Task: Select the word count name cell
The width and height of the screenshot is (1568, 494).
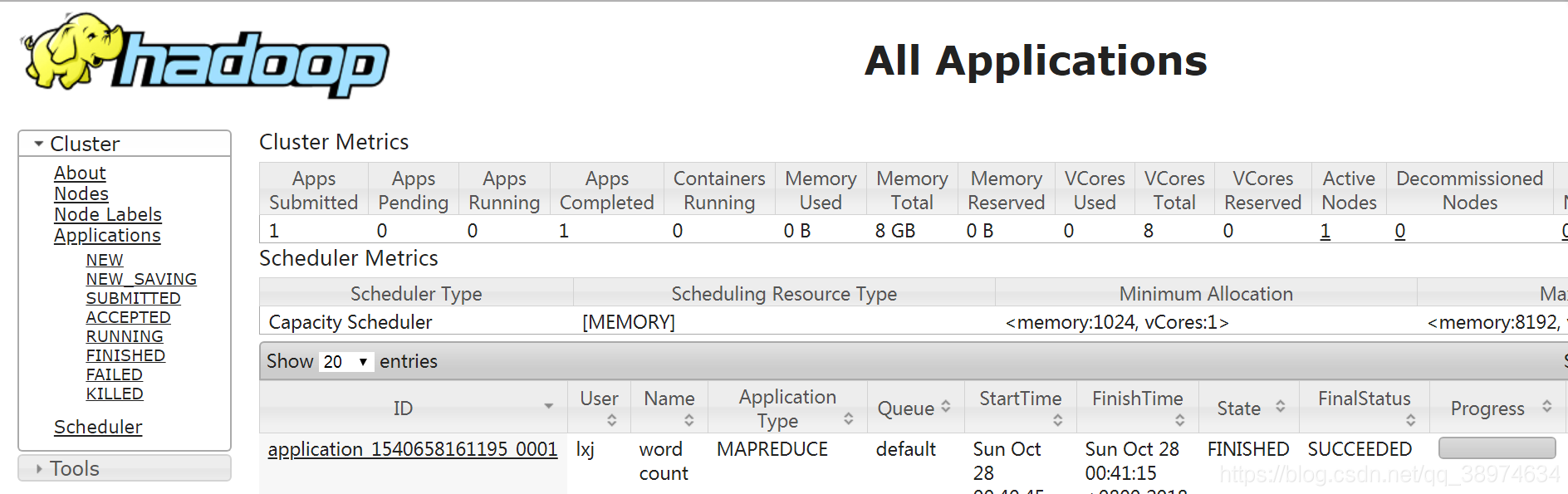Action: click(664, 461)
